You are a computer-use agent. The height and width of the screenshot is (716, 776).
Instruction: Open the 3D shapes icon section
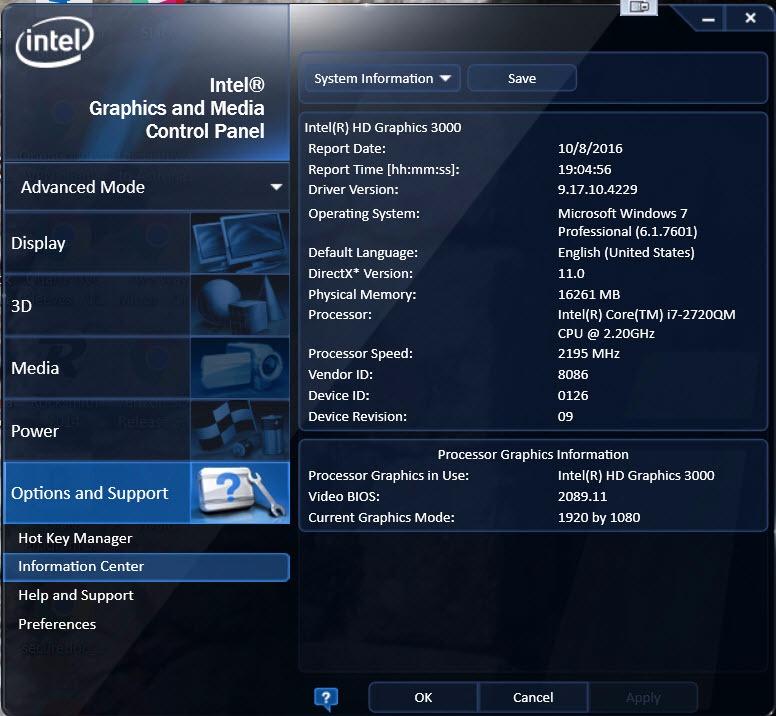239,306
